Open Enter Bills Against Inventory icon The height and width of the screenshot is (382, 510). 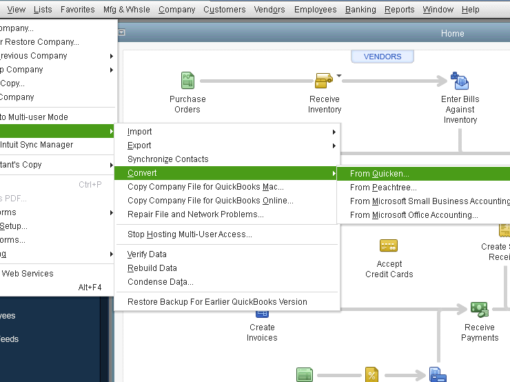pyautogui.click(x=460, y=81)
